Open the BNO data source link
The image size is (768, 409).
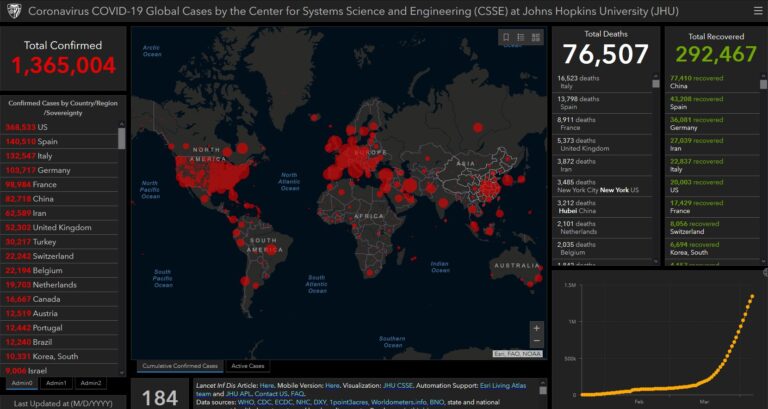pyautogui.click(x=437, y=402)
